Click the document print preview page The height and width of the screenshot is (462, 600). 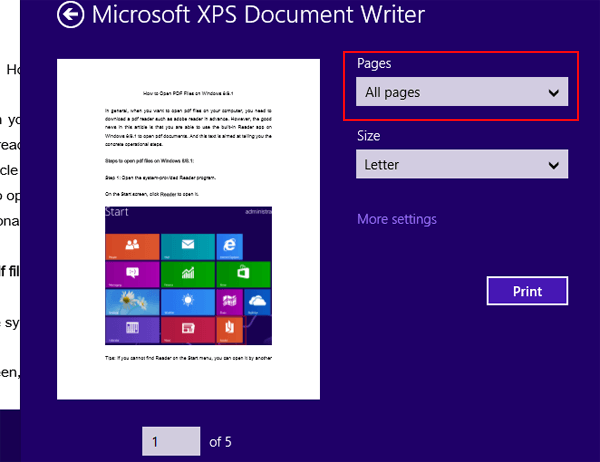click(x=188, y=229)
